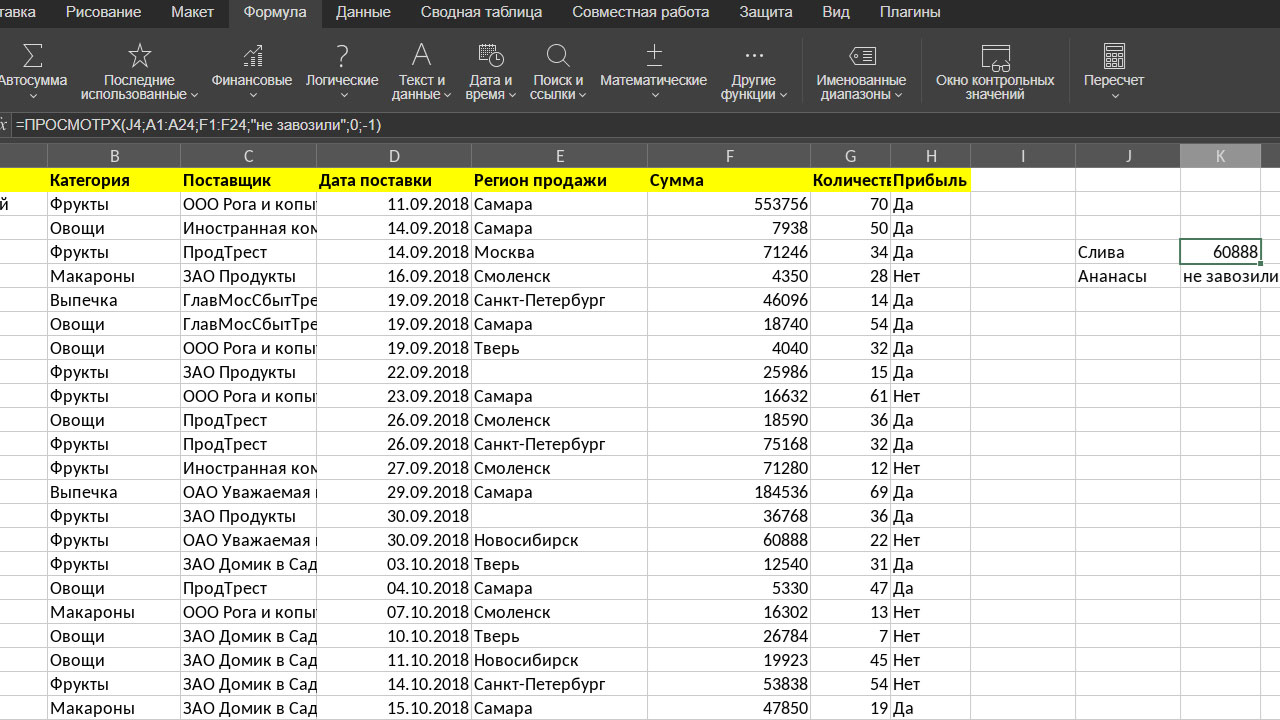Select column B header

(114, 156)
